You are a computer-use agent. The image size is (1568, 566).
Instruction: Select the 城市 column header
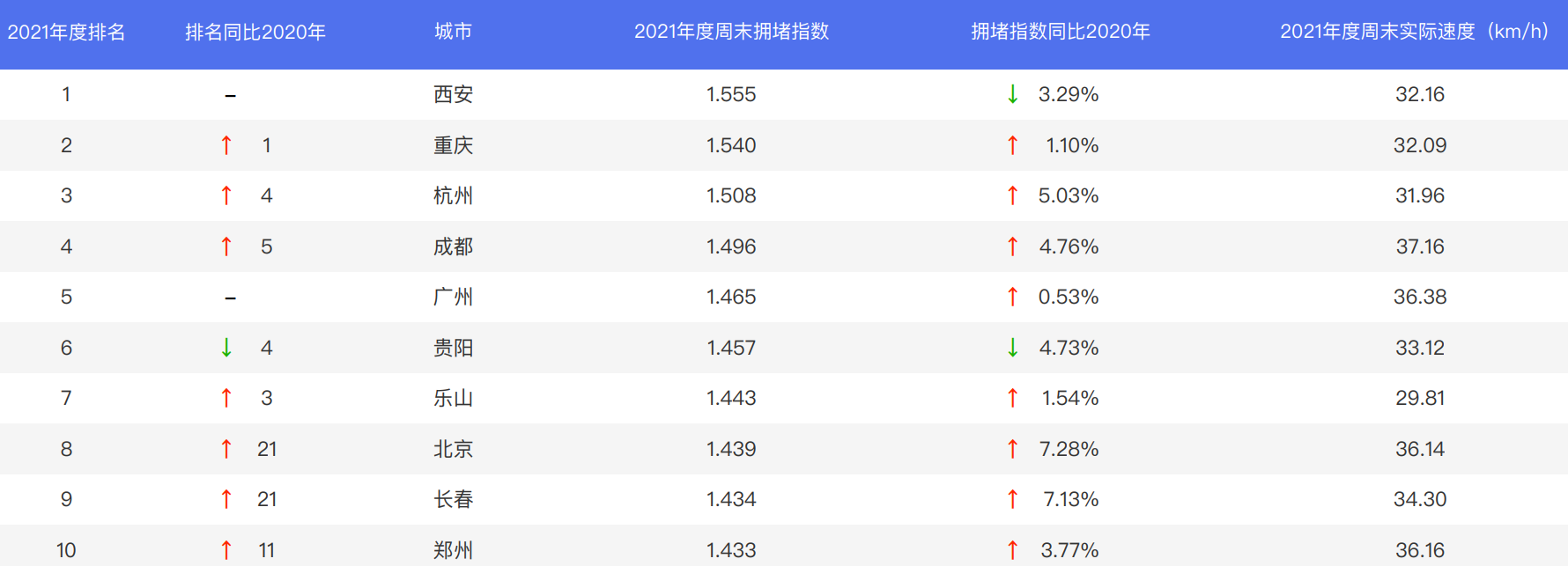coord(453,32)
